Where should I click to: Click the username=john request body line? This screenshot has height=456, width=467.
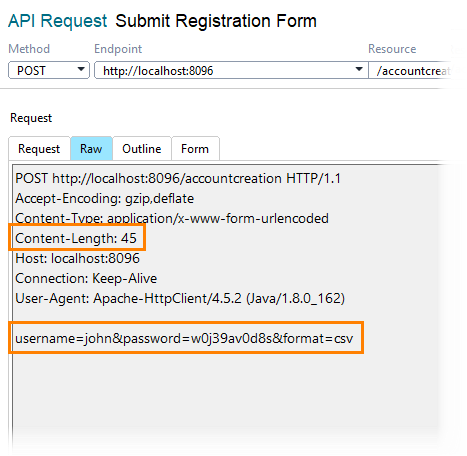click(x=184, y=338)
